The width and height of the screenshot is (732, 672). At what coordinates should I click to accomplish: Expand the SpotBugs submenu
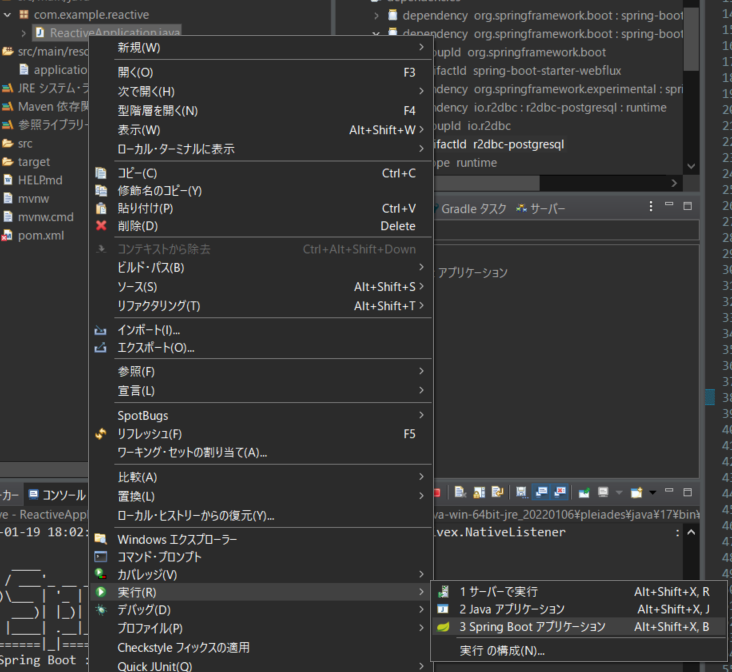(260, 416)
